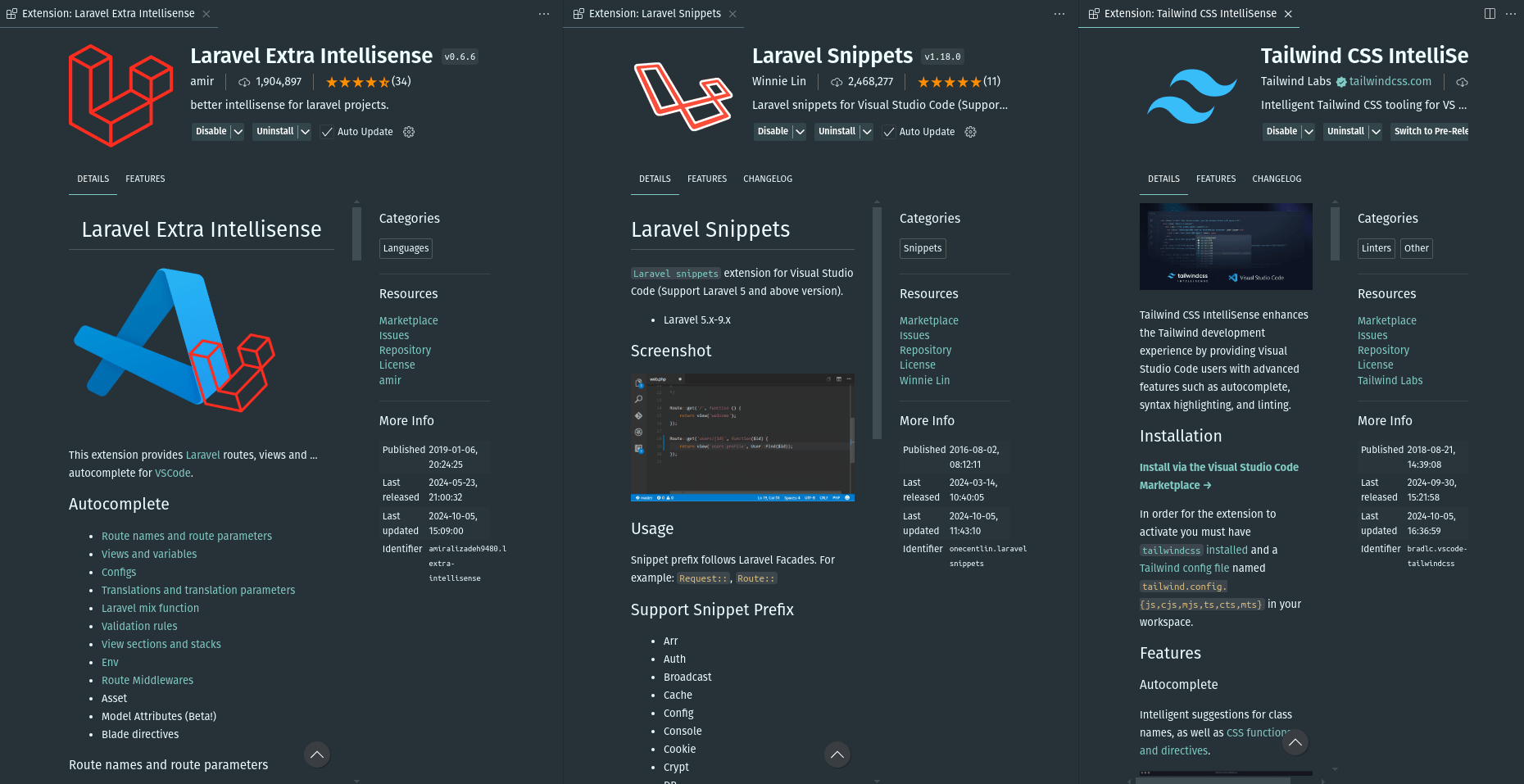The image size is (1524, 784).
Task: Click install count icon for Laravel Extra Intellisense
Action: tap(244, 82)
